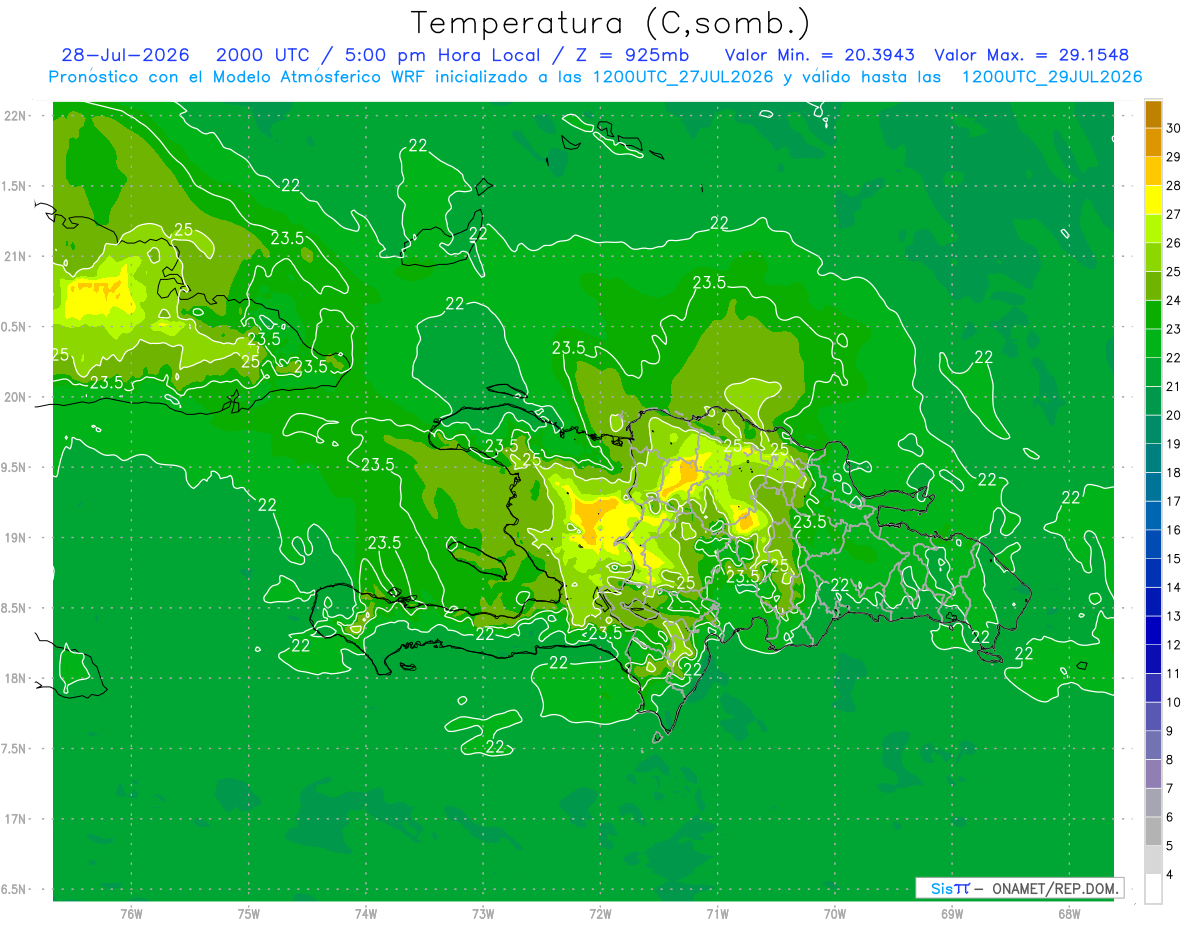This screenshot has width=1200, height=927.
Task: Click the 22N latitude axis label
Action: click(x=15, y=116)
